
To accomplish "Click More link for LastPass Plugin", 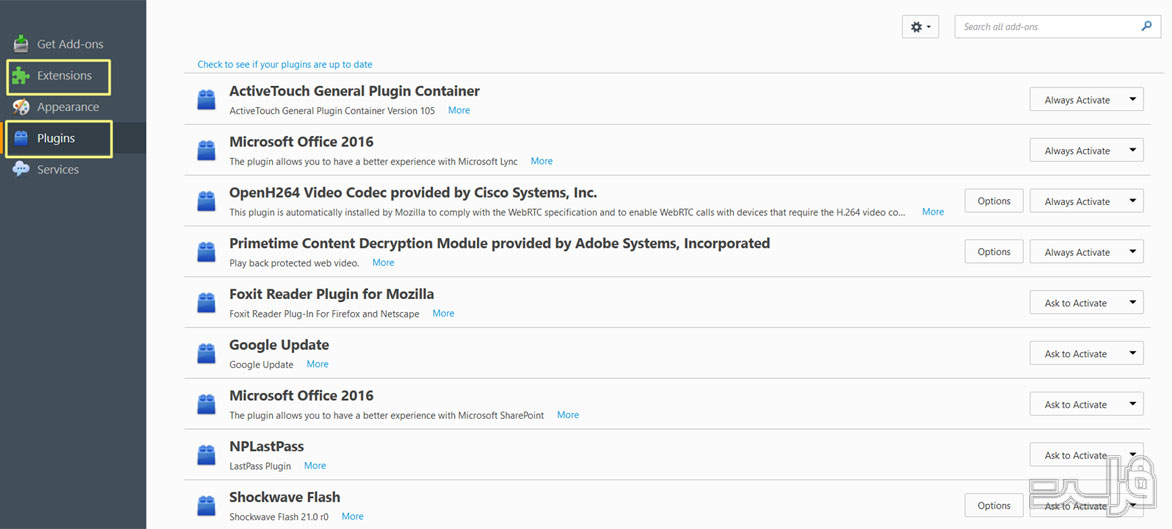I will 315,465.
